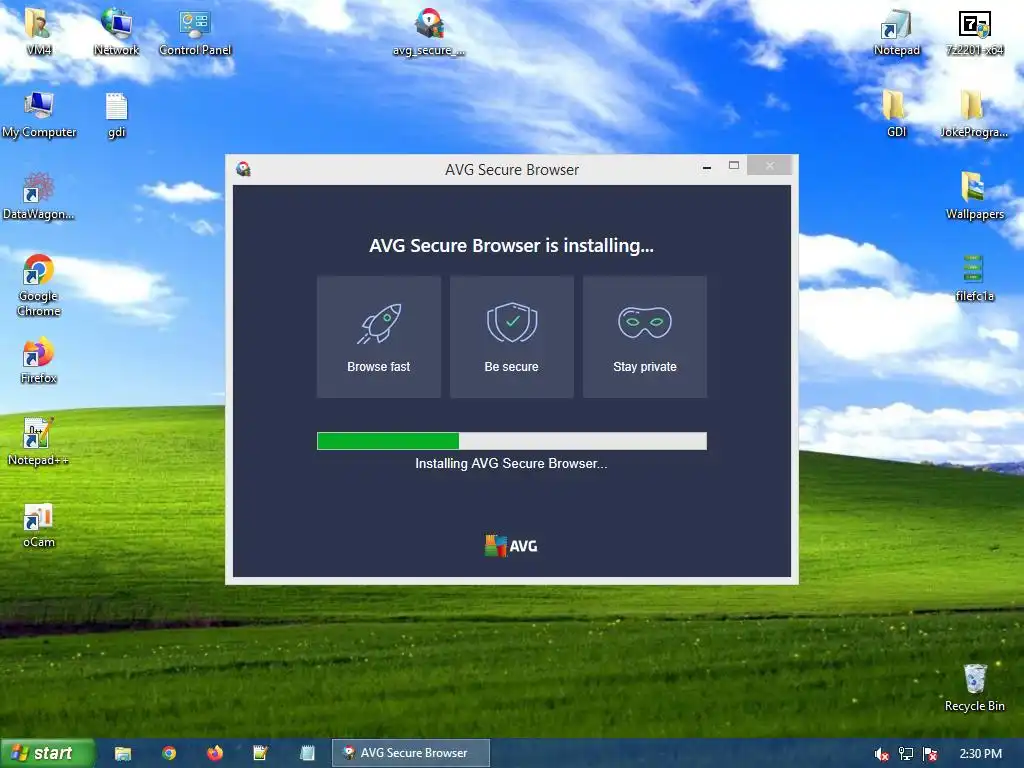Maximize the AVG Secure Browser installer window

734,166
